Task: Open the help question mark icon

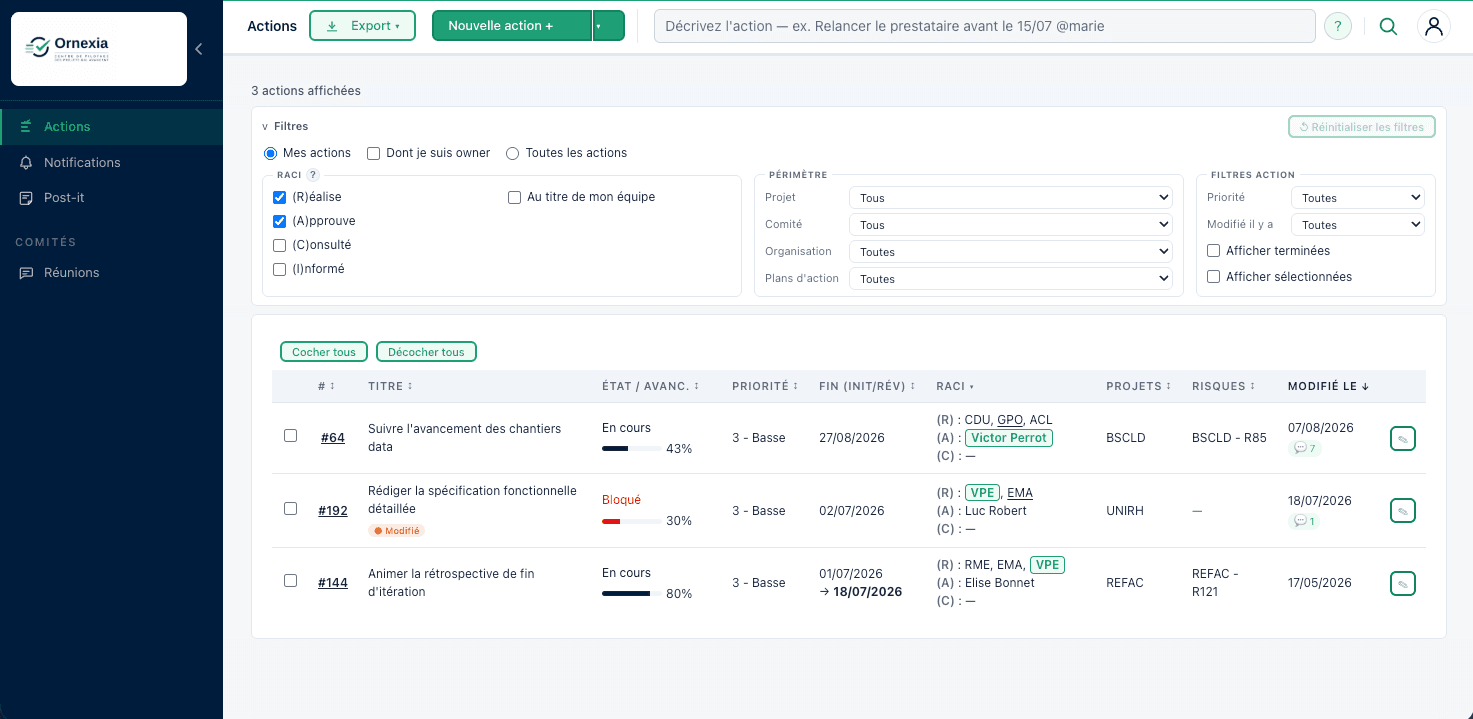Action: coord(1338,26)
